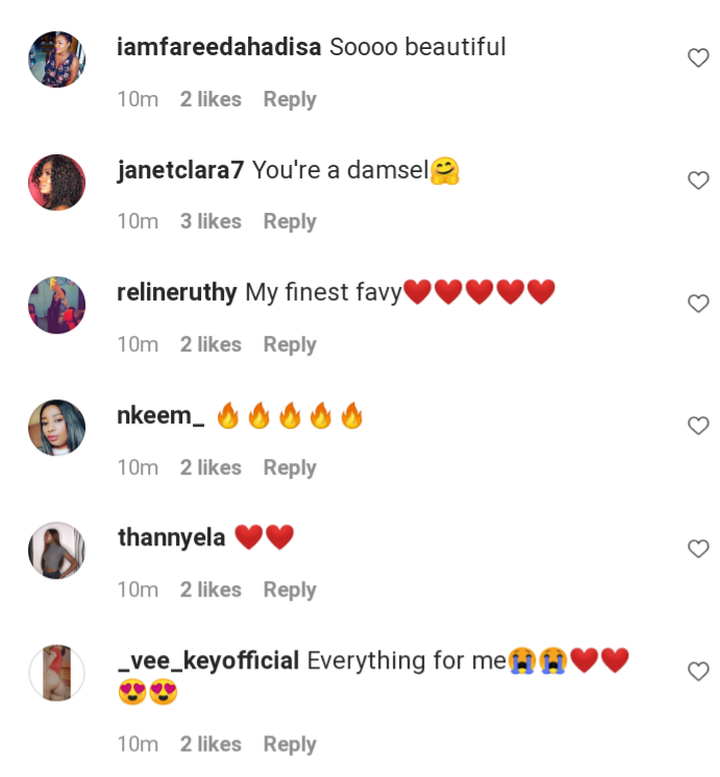Image resolution: width=720 pixels, height=777 pixels.
Task: Like janetclara7's comment with the heart
Action: [x=698, y=180]
